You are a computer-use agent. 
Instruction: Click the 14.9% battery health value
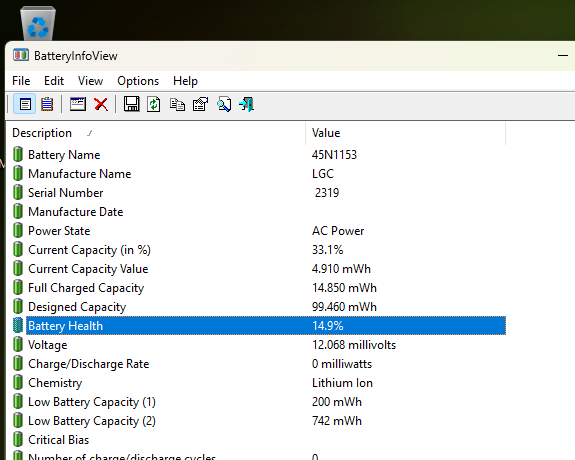tap(327, 326)
